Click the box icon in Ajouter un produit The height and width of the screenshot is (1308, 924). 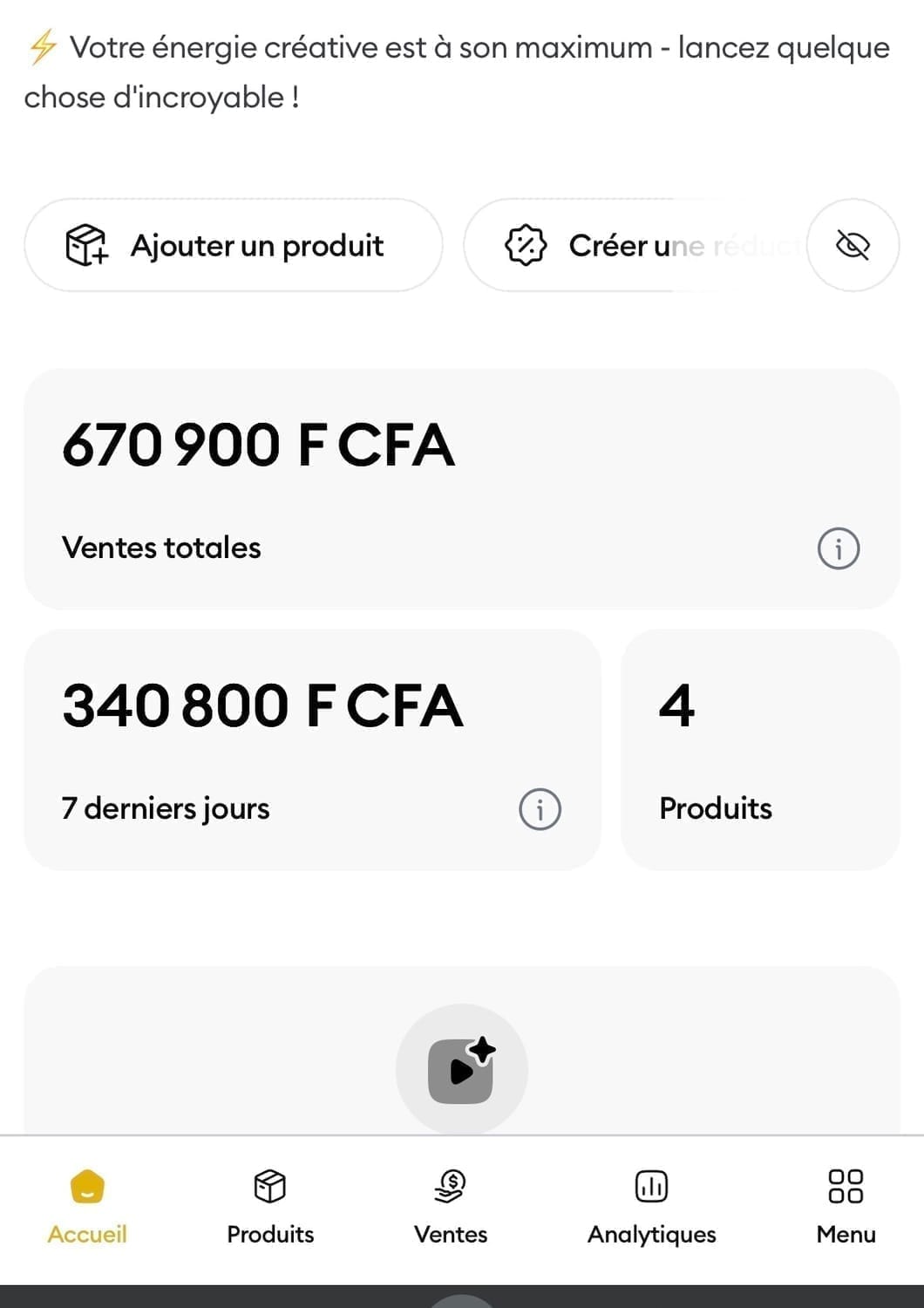tap(86, 245)
